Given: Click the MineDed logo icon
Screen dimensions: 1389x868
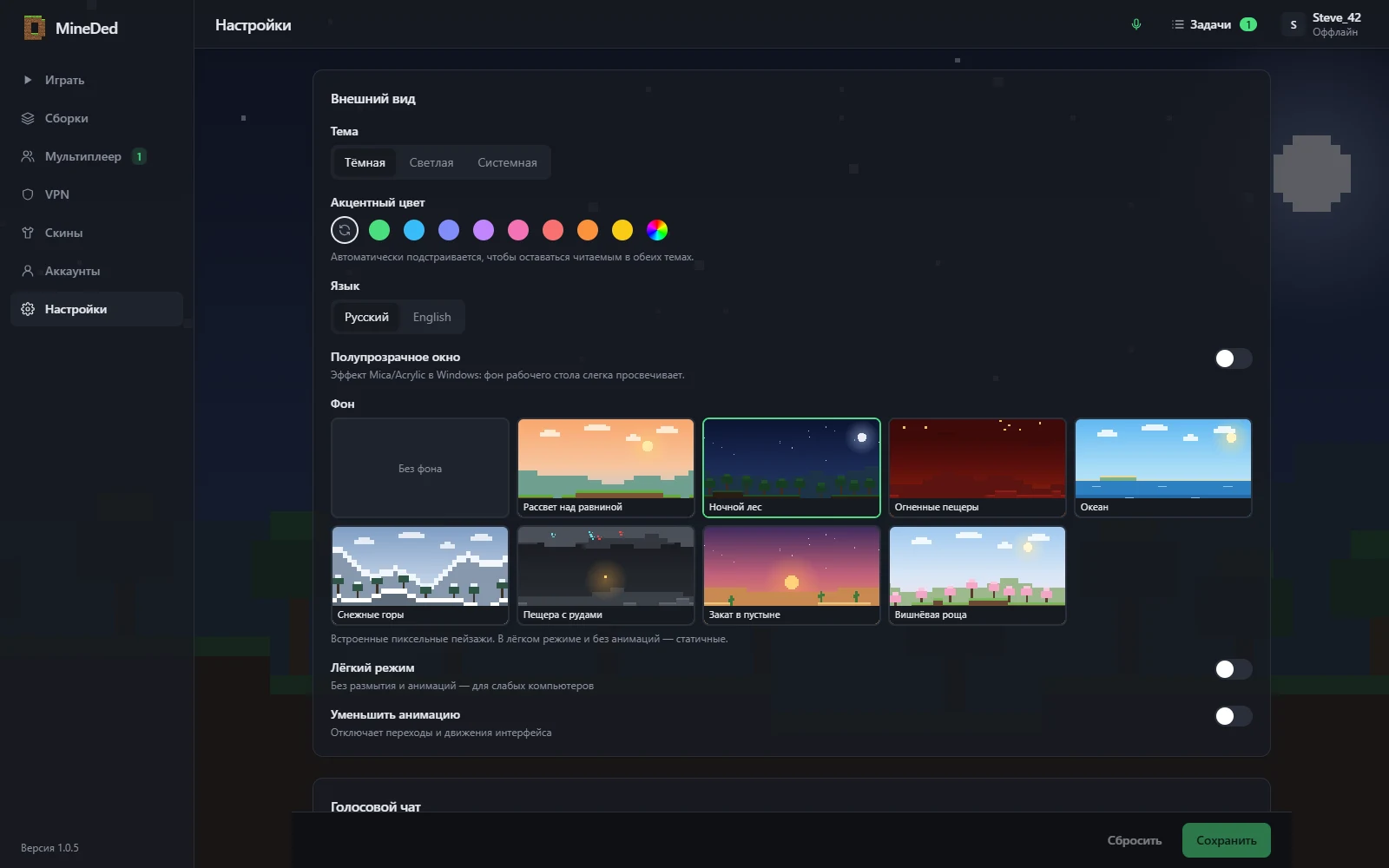Looking at the screenshot, I should [34, 28].
